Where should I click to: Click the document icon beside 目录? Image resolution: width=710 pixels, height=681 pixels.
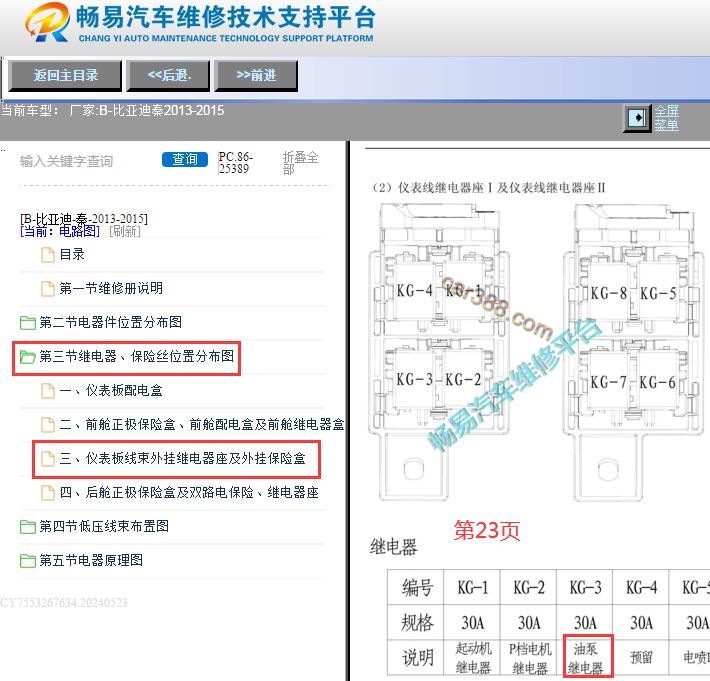(48, 255)
